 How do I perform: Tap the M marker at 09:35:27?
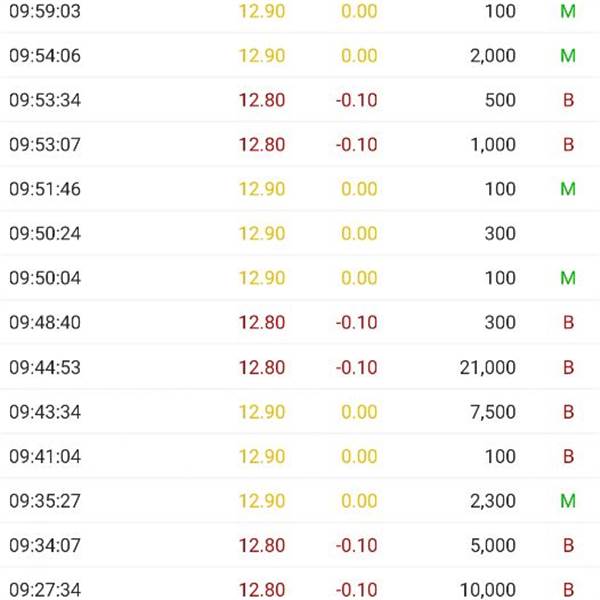[x=568, y=501]
